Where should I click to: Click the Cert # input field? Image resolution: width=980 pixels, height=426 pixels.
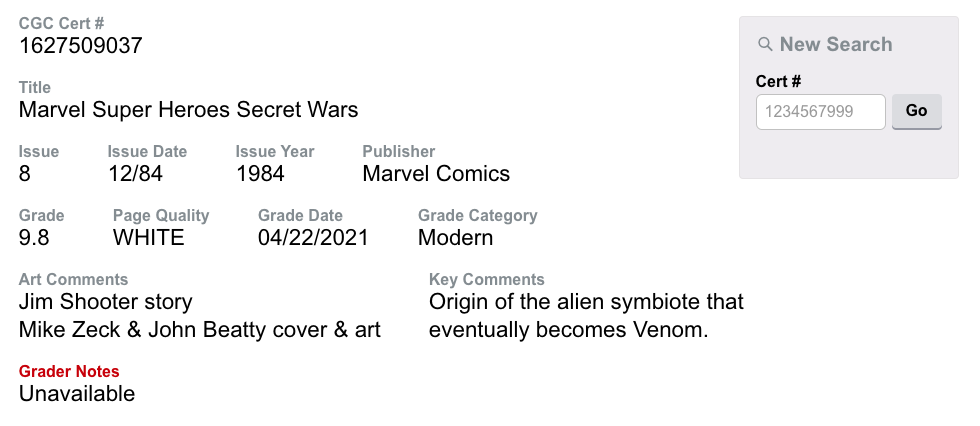820,112
